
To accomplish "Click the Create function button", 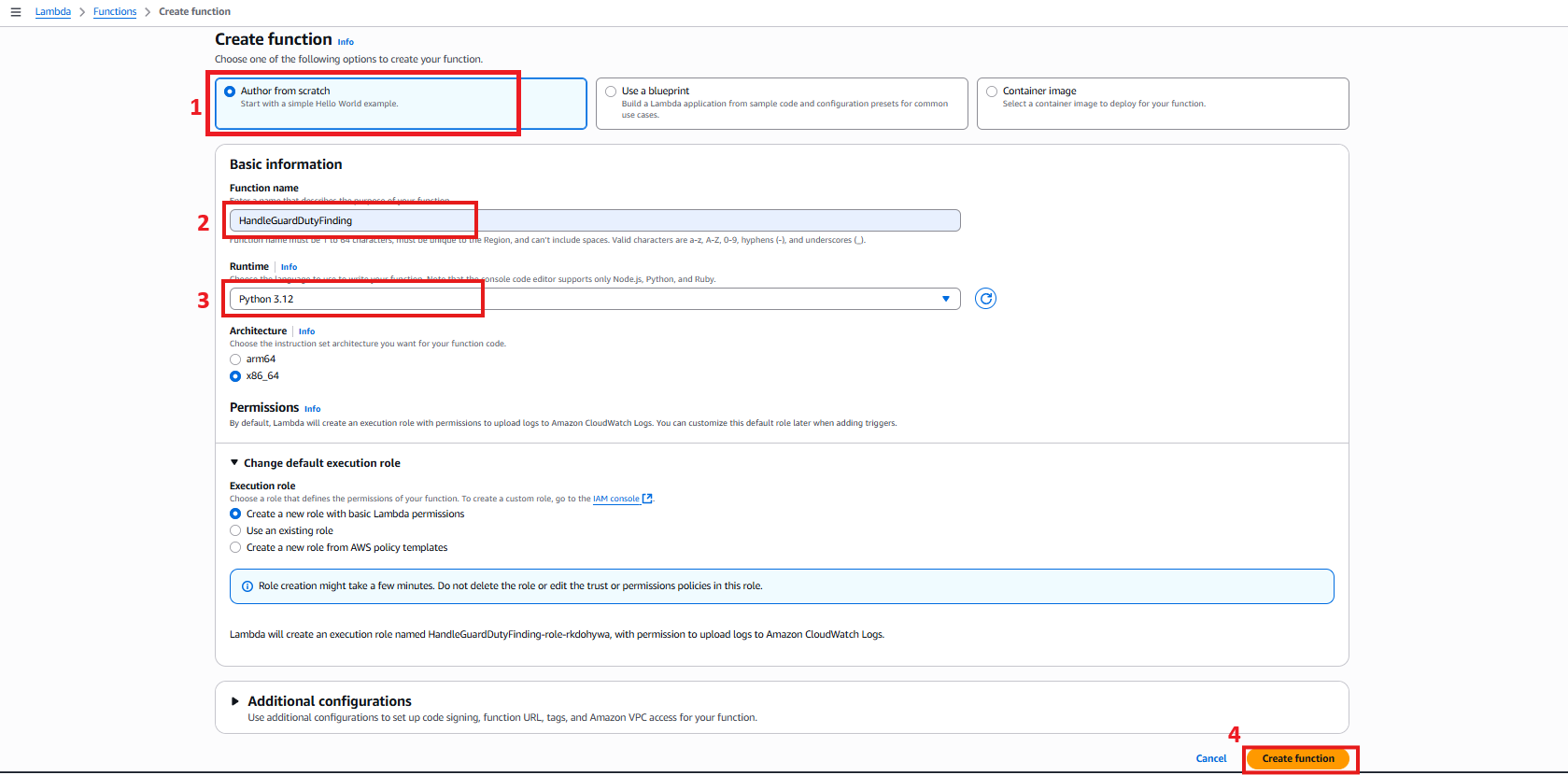I will tap(1298, 758).
